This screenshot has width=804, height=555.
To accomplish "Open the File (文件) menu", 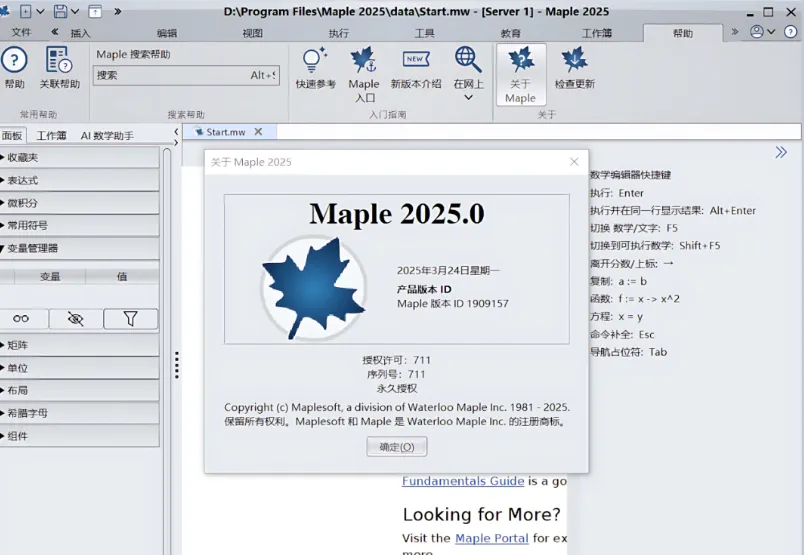I will [x=21, y=32].
